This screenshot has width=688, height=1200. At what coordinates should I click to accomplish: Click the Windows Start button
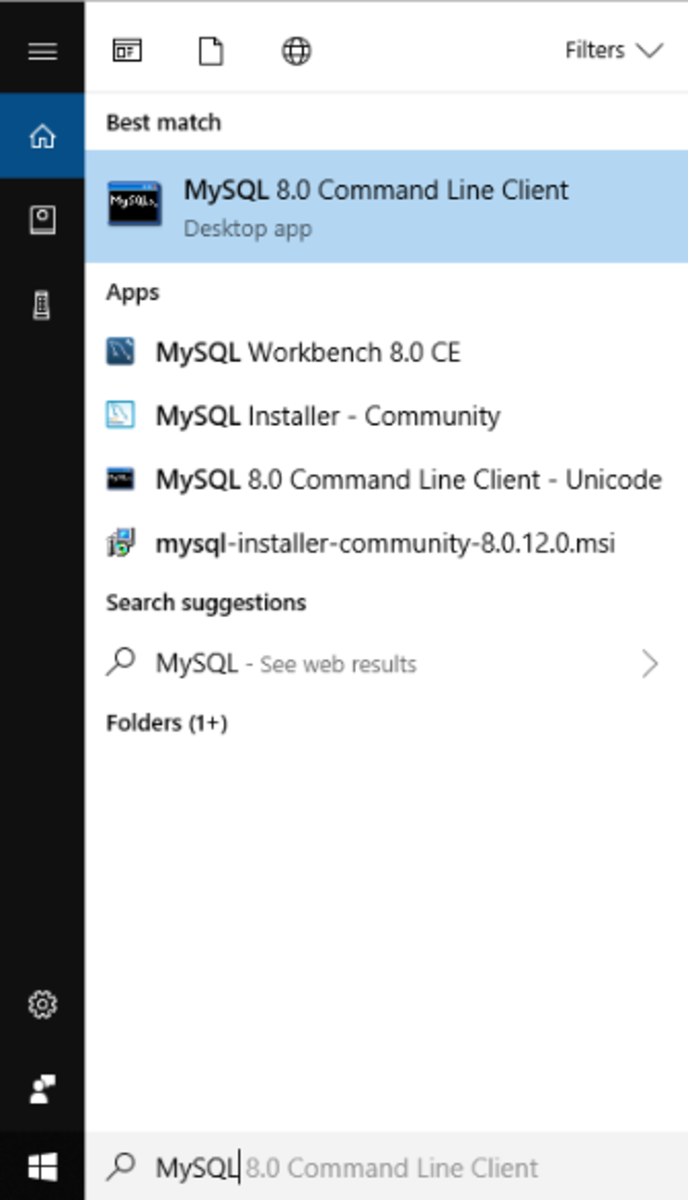pos(42,1166)
